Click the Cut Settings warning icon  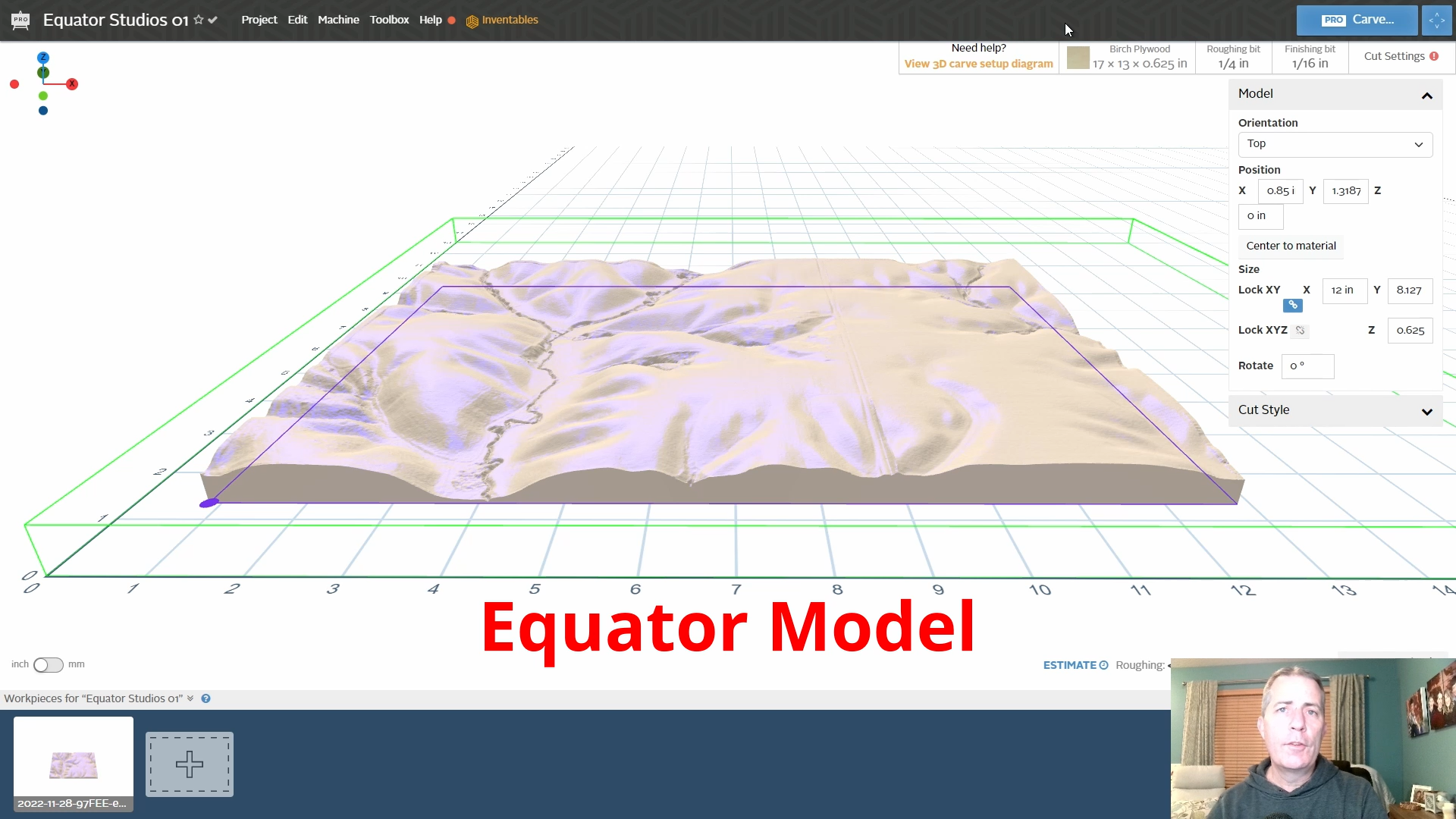[1436, 55]
